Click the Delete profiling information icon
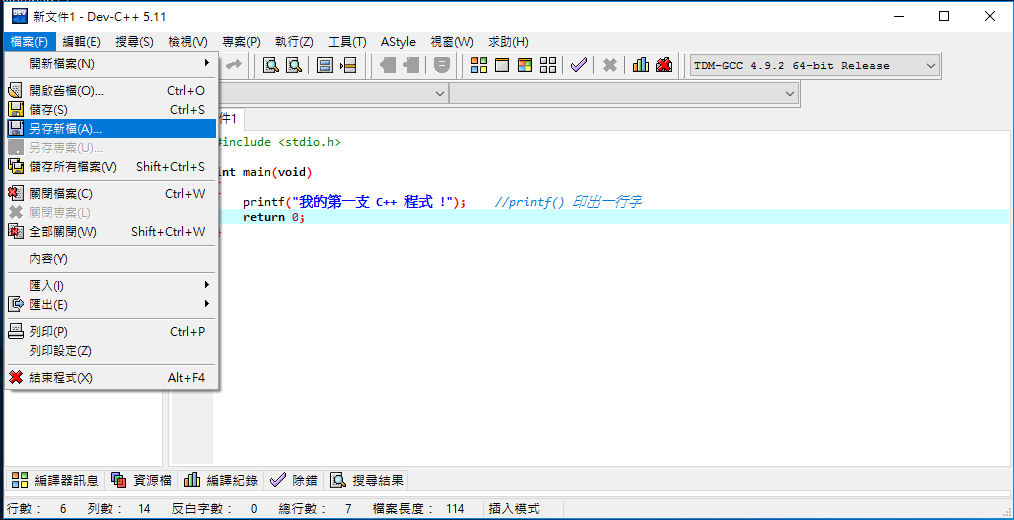Viewport: 1014px width, 520px height. 664,65
